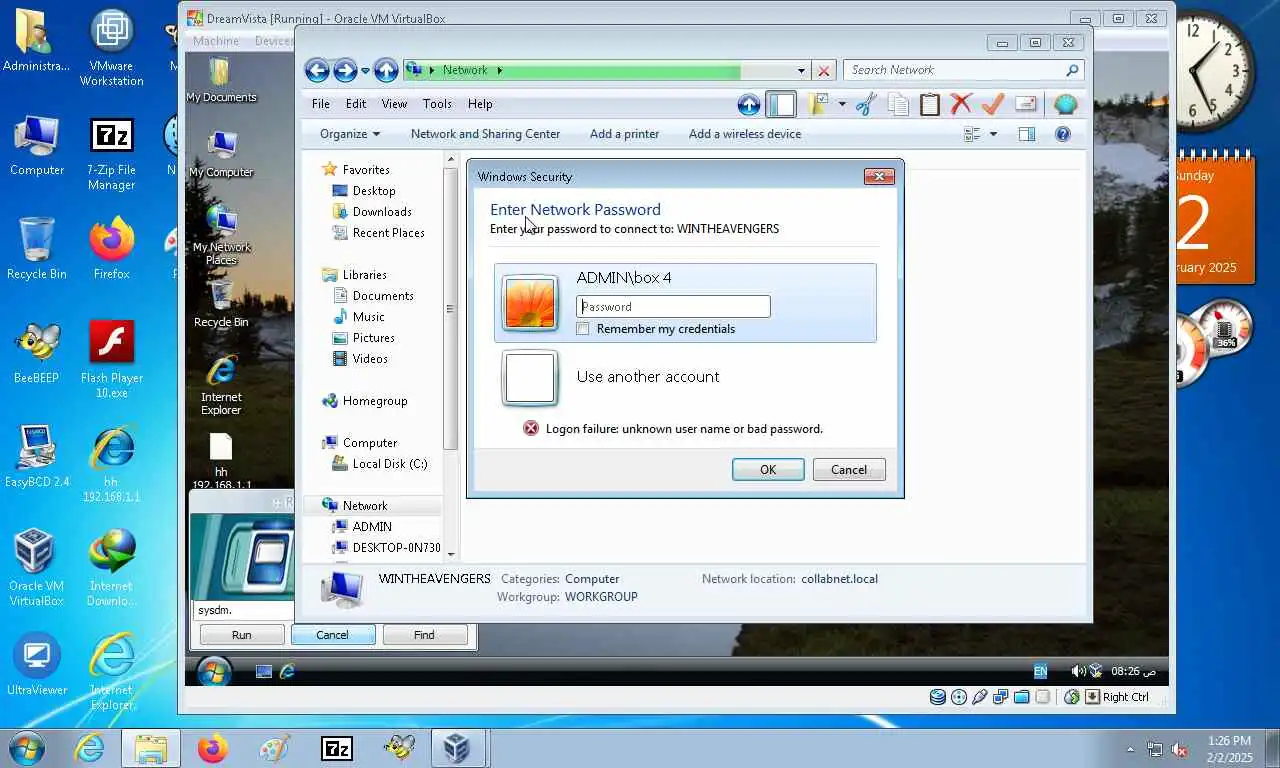Click Find button in the Run dialog
This screenshot has height=768, width=1280.
(x=424, y=635)
